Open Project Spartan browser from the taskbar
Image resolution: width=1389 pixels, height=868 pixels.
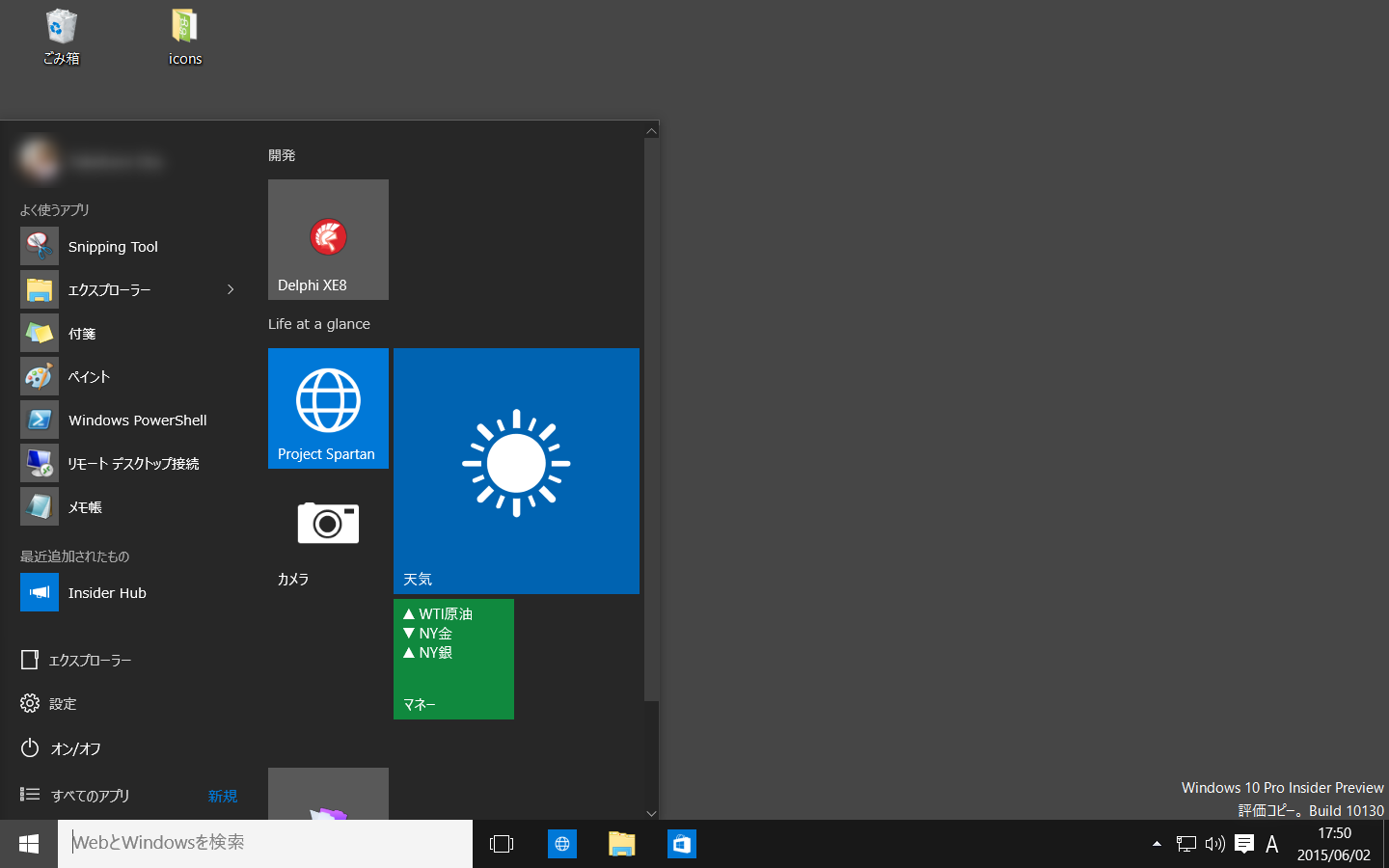[x=561, y=844]
